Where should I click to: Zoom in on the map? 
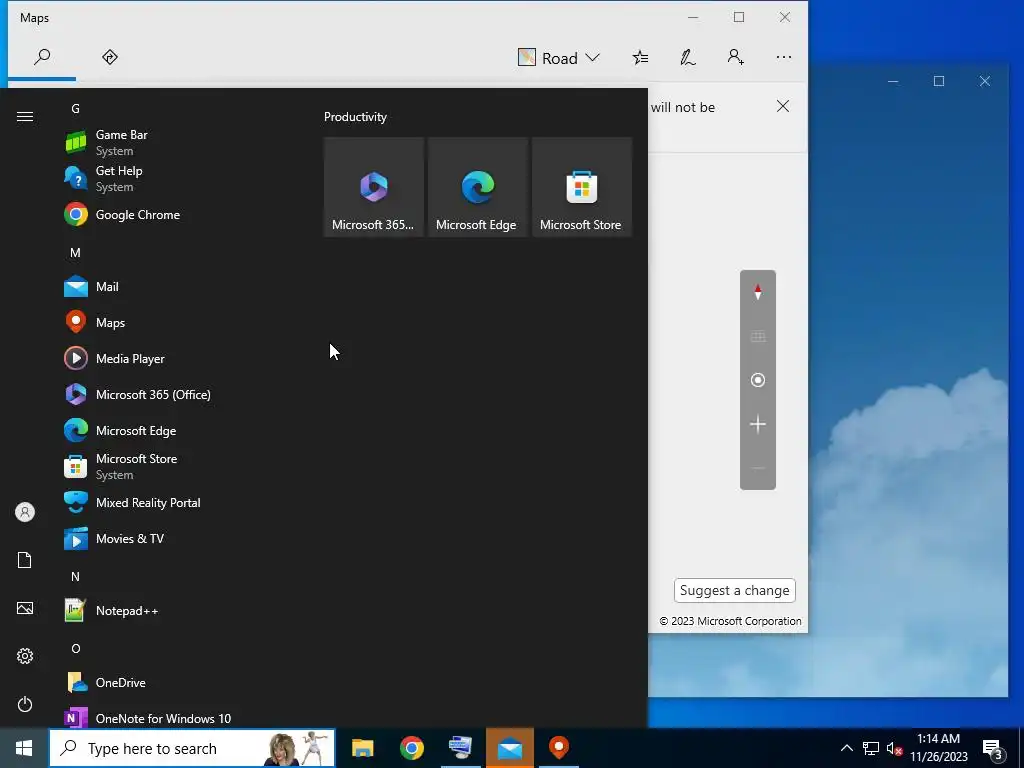[758, 424]
